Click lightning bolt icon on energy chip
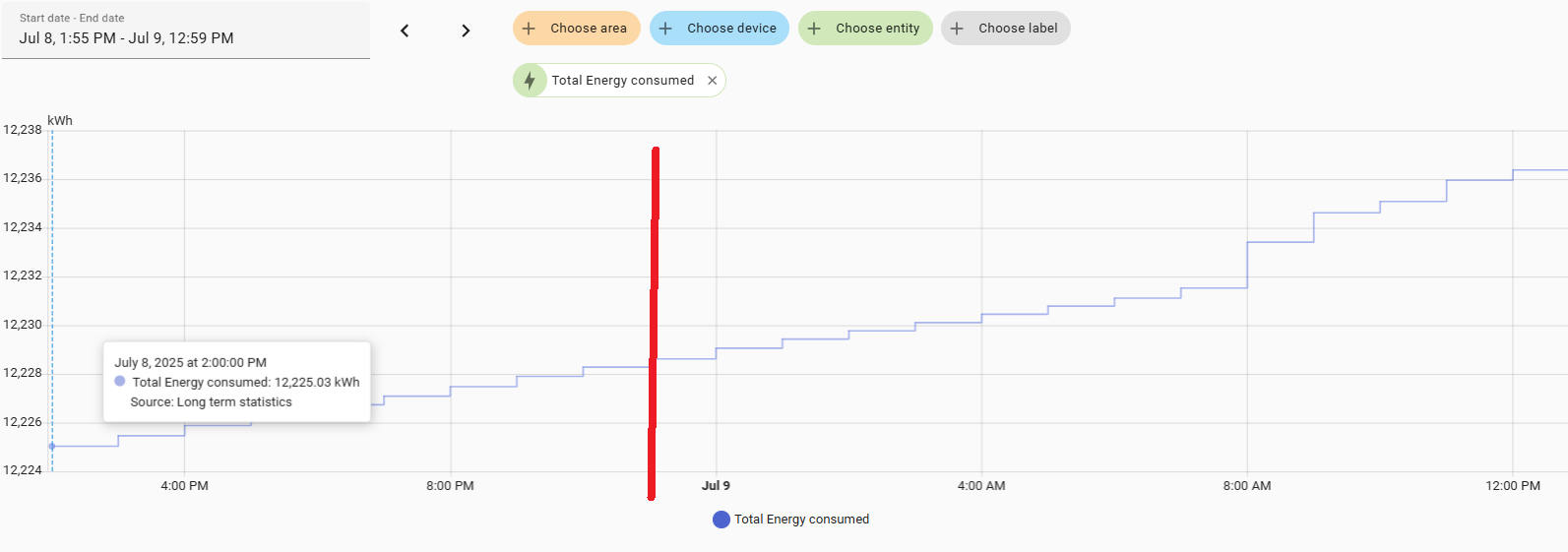The width and height of the screenshot is (1568, 552). [530, 81]
